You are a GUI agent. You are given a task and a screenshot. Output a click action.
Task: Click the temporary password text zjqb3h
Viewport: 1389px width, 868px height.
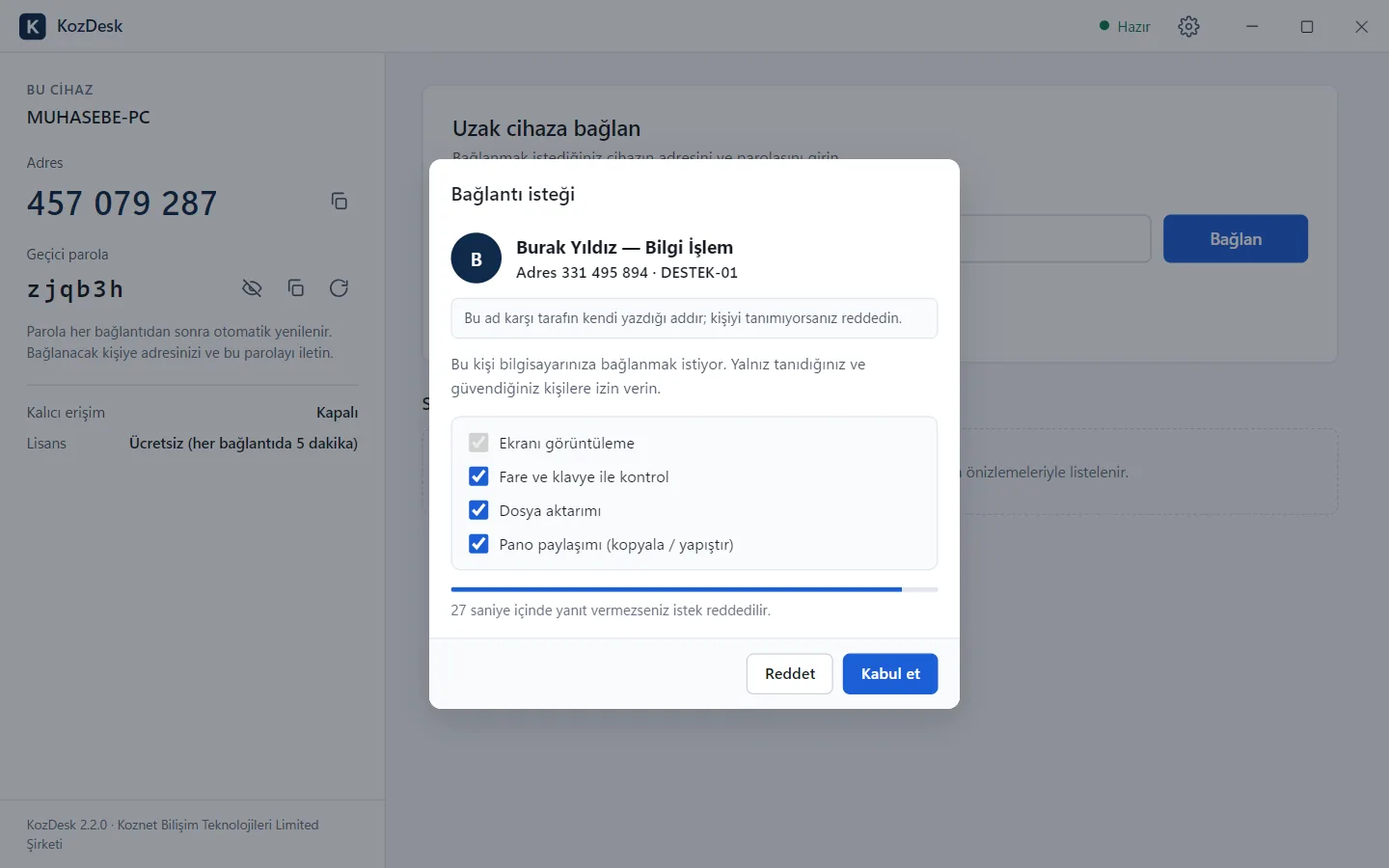pos(75,289)
